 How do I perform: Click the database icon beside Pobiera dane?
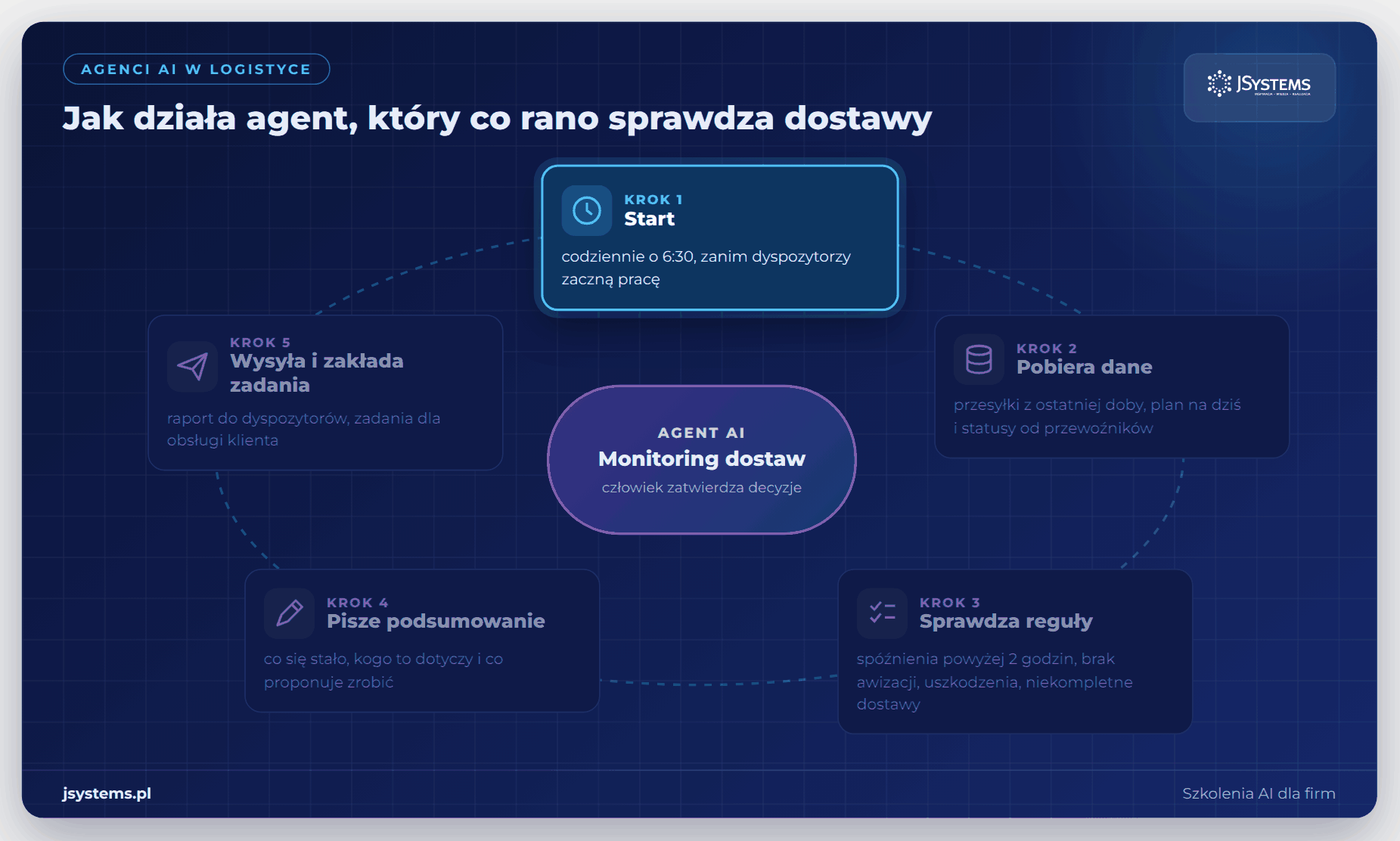click(x=978, y=359)
